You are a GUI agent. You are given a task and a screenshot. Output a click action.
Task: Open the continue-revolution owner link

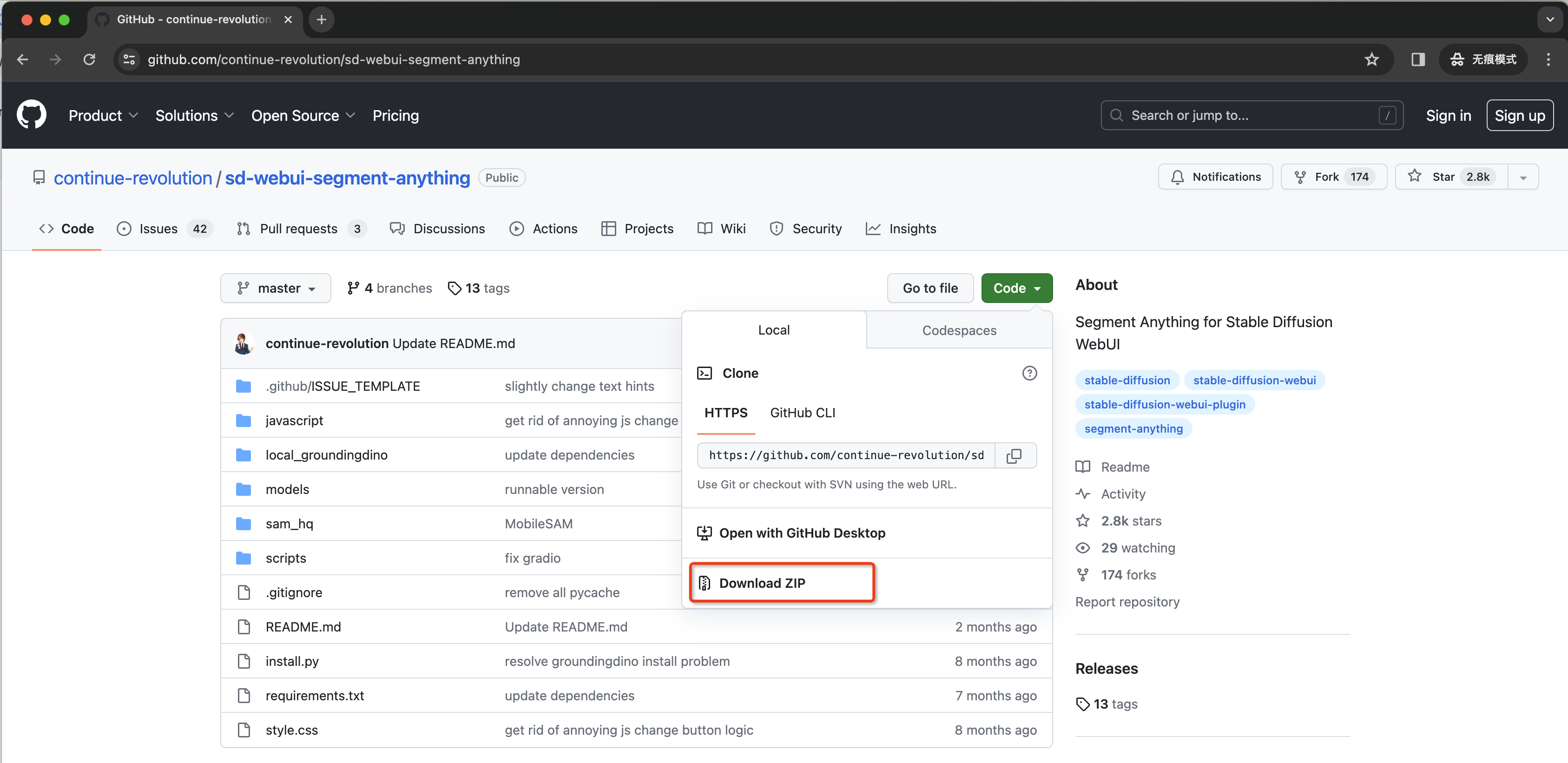point(133,178)
